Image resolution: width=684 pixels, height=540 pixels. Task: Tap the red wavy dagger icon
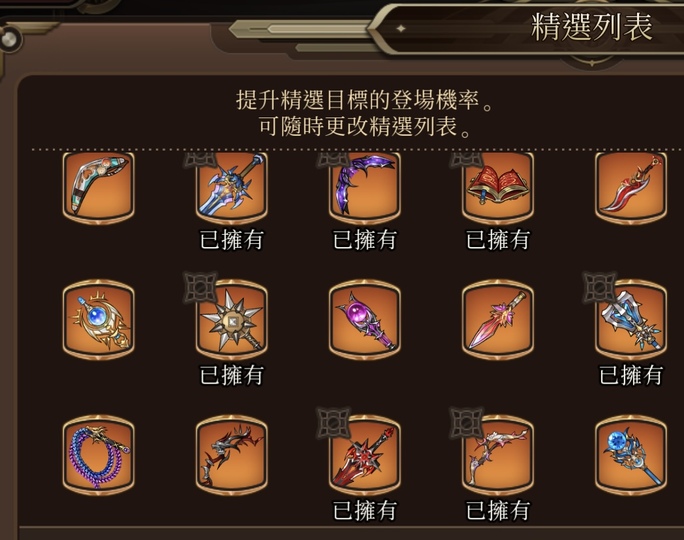tap(631, 187)
